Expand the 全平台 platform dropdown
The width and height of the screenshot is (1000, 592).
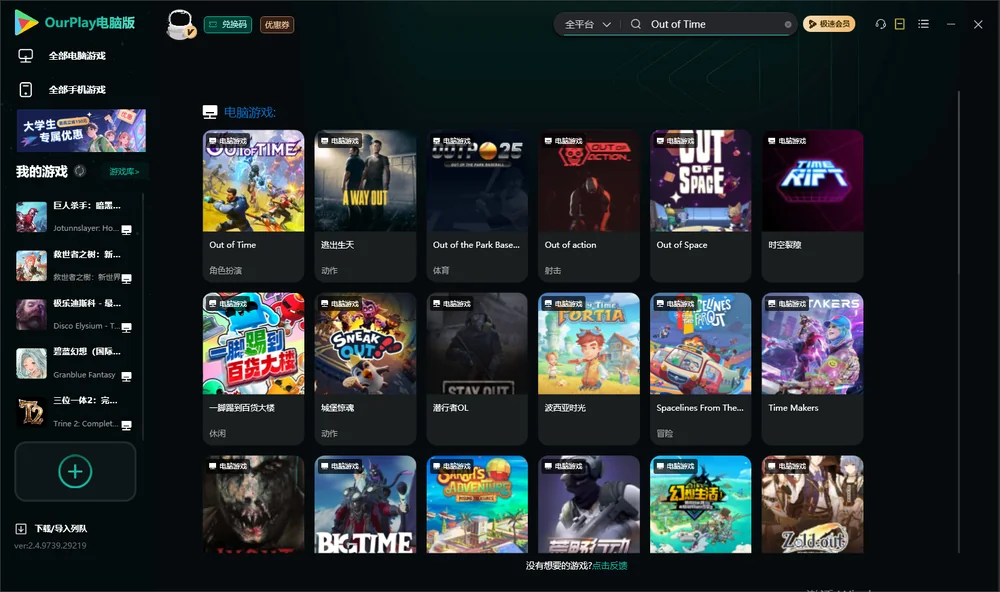pyautogui.click(x=587, y=24)
